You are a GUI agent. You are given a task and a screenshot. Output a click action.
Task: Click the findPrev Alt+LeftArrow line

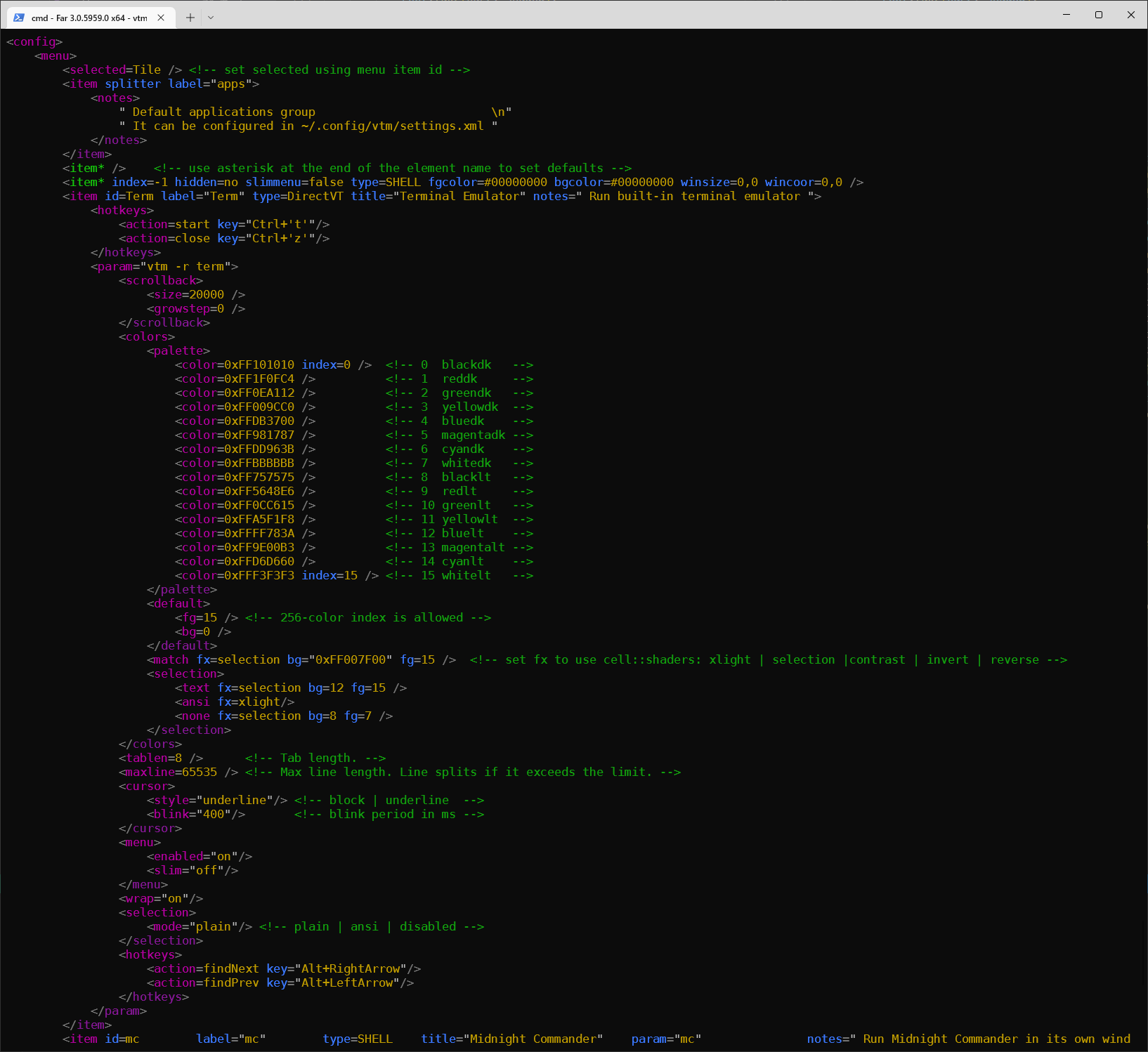pyautogui.click(x=280, y=983)
